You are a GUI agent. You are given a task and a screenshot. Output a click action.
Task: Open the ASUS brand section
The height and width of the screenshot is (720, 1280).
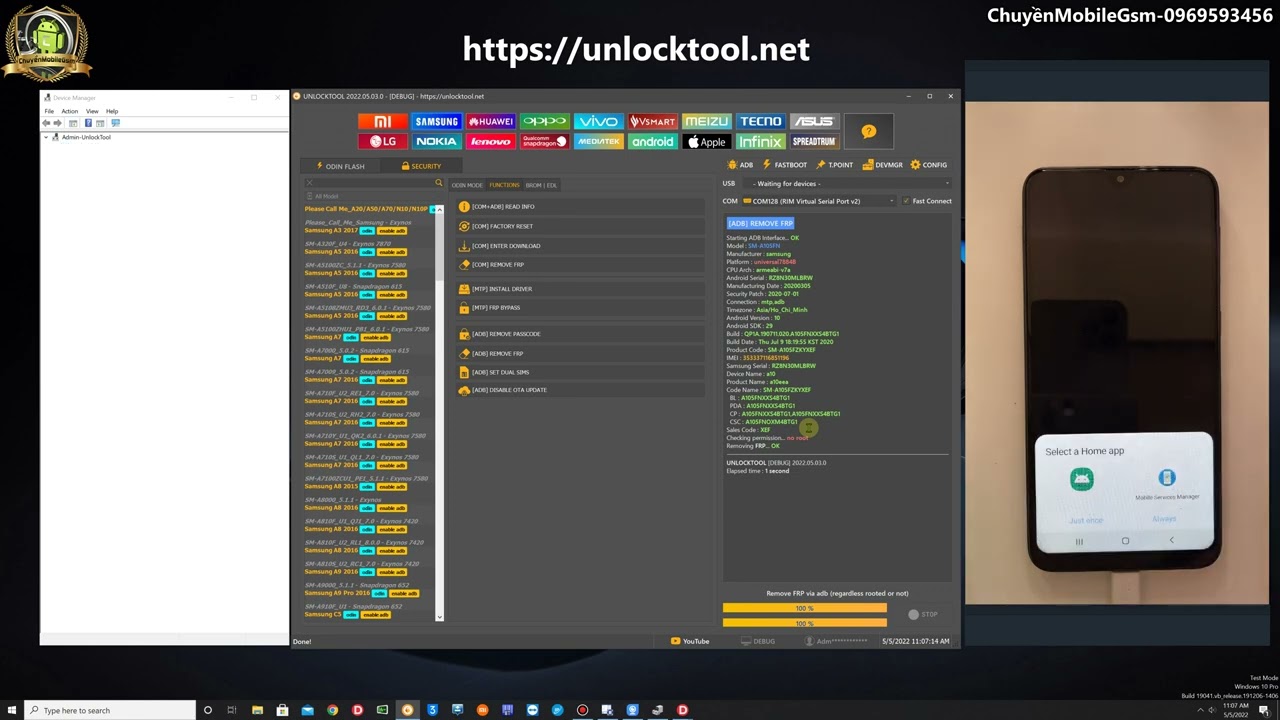[813, 121]
